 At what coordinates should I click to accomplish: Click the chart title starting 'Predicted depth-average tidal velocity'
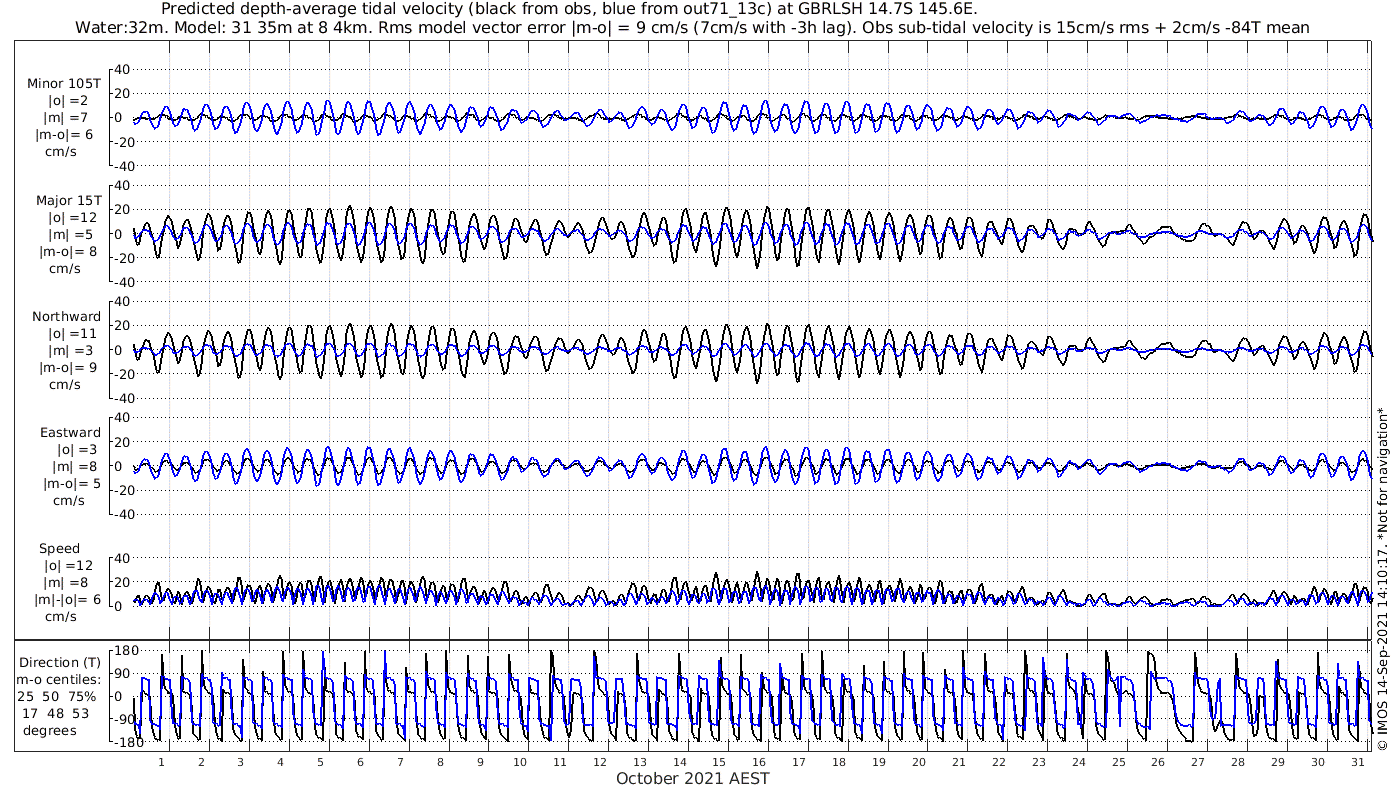(x=570, y=10)
